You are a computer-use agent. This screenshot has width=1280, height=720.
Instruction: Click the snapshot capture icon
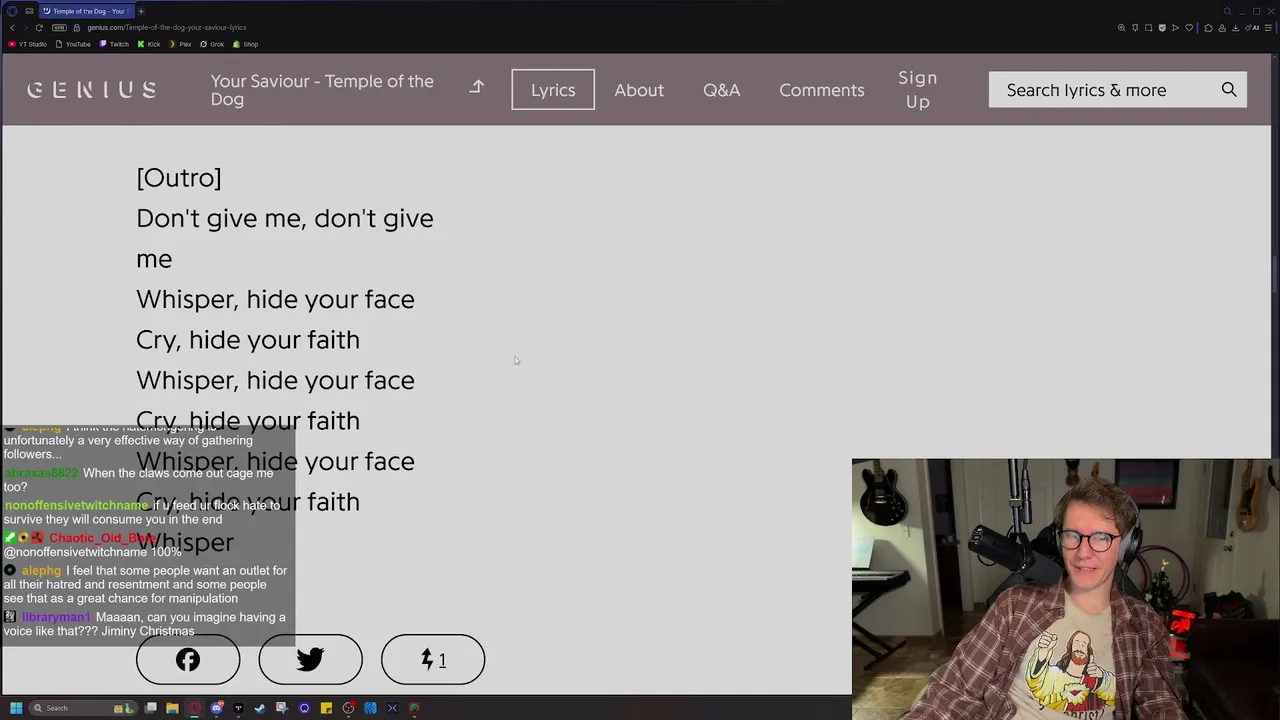[x=1148, y=27]
